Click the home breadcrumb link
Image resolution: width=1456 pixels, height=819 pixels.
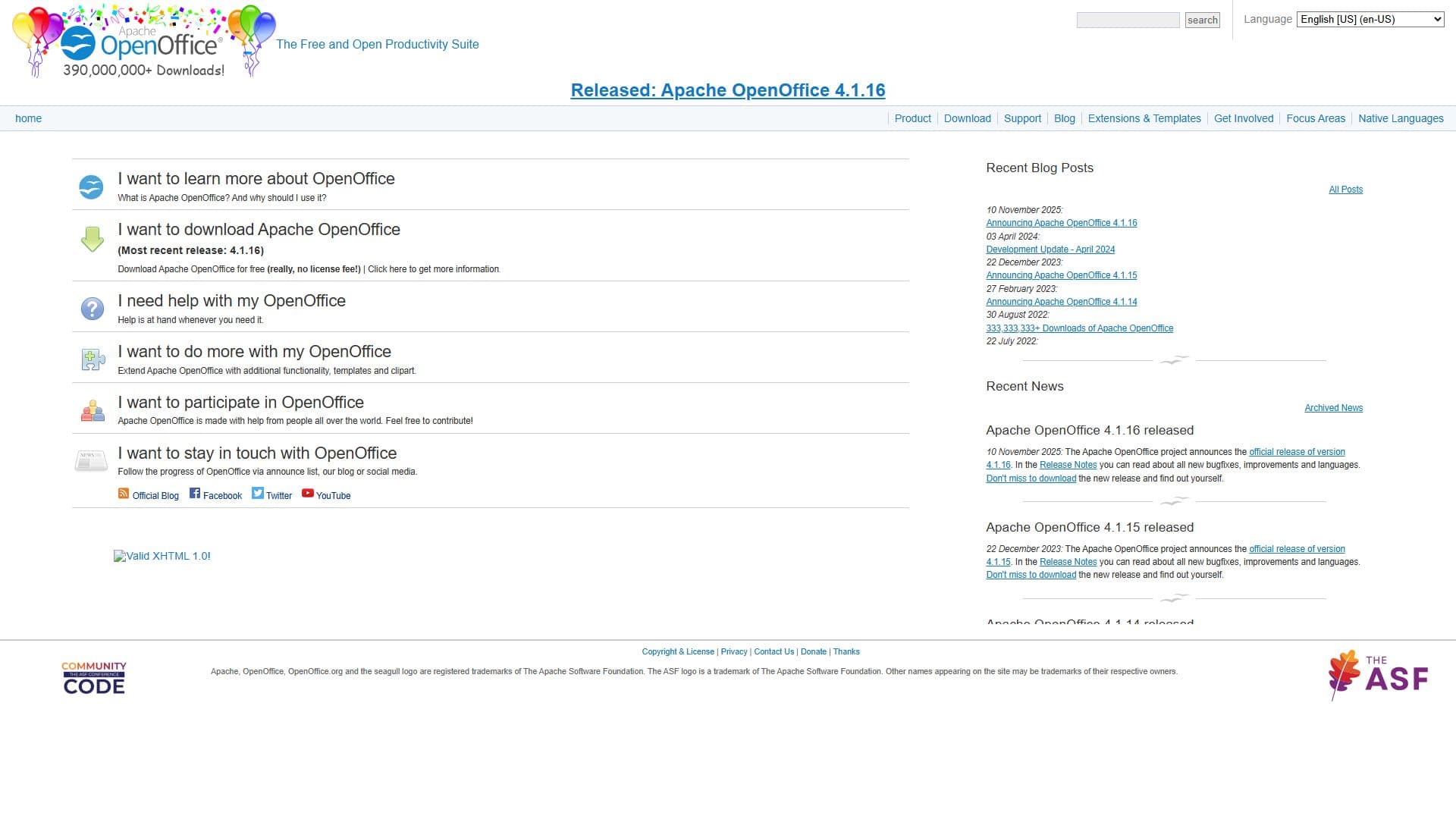(28, 118)
